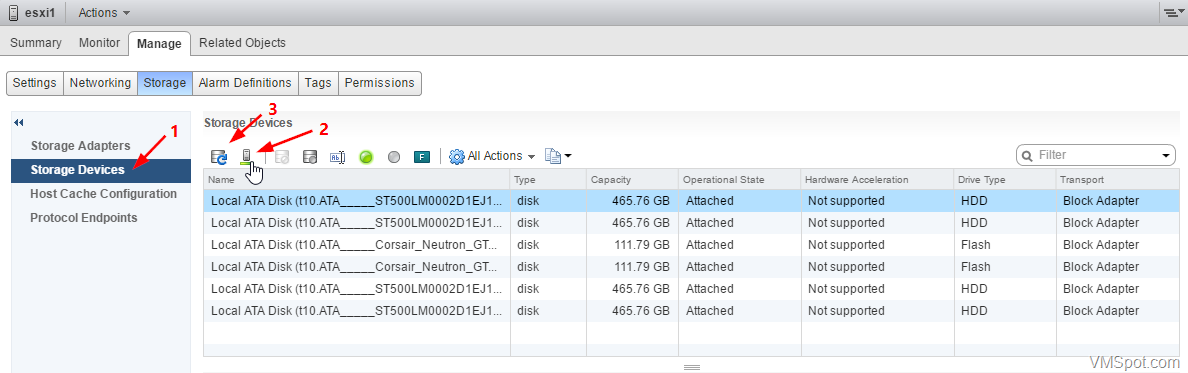Viewport: 1188px width, 373px height.
Task: Click inside the Filter search field
Action: point(1096,155)
